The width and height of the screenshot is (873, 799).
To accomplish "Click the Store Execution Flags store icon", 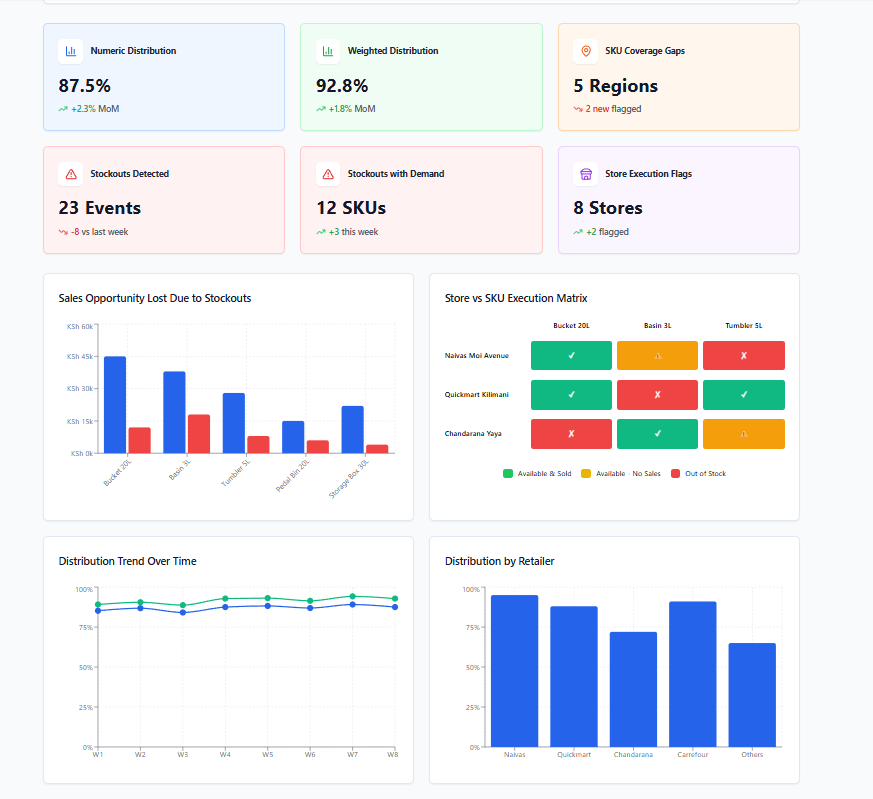I will [586, 174].
